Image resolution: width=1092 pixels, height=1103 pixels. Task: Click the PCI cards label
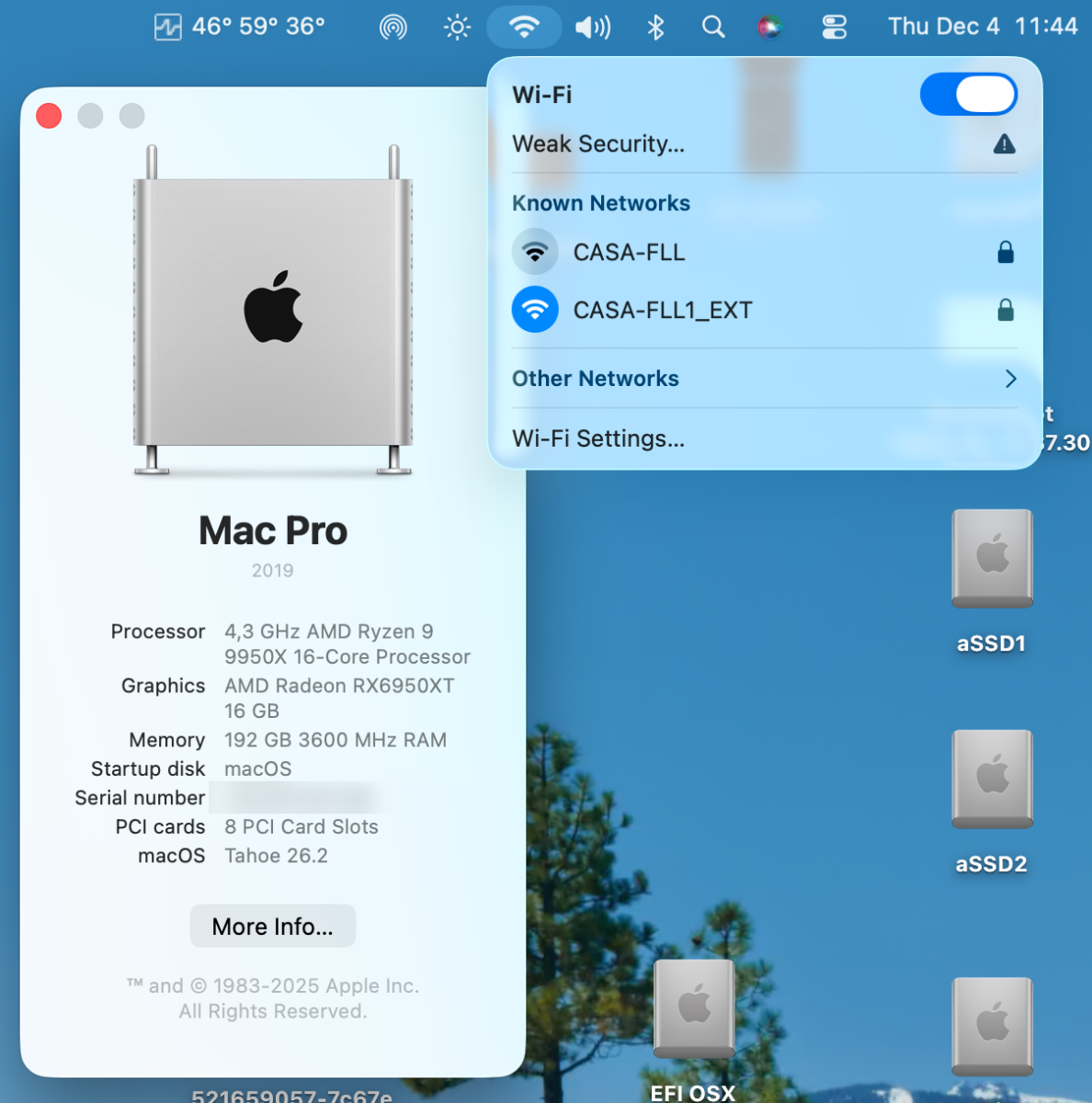161,826
